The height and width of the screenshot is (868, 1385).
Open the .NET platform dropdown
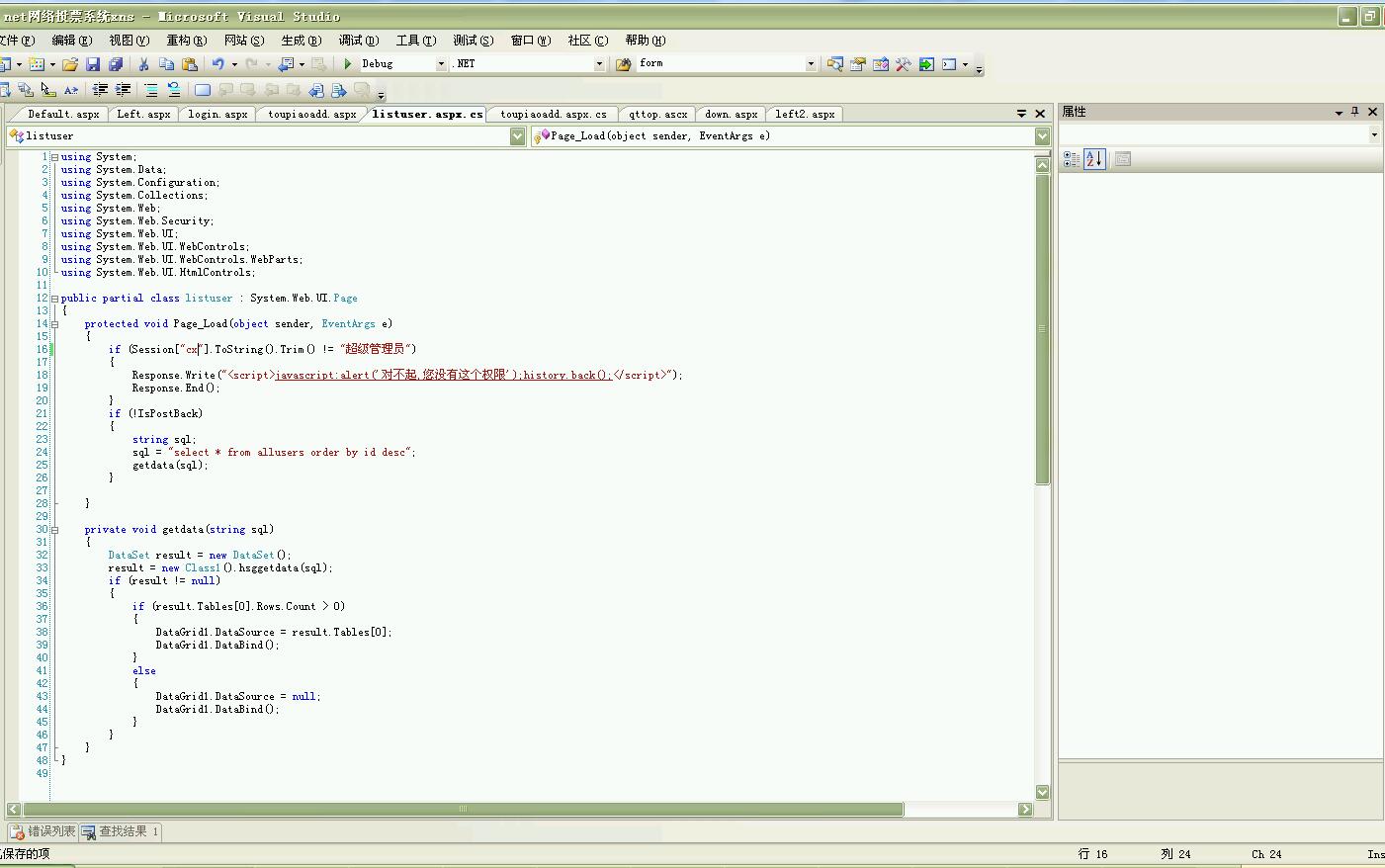point(598,64)
